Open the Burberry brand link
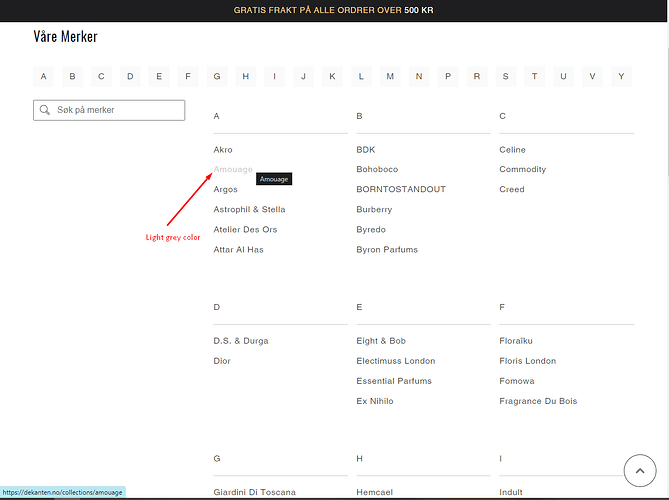 point(374,209)
